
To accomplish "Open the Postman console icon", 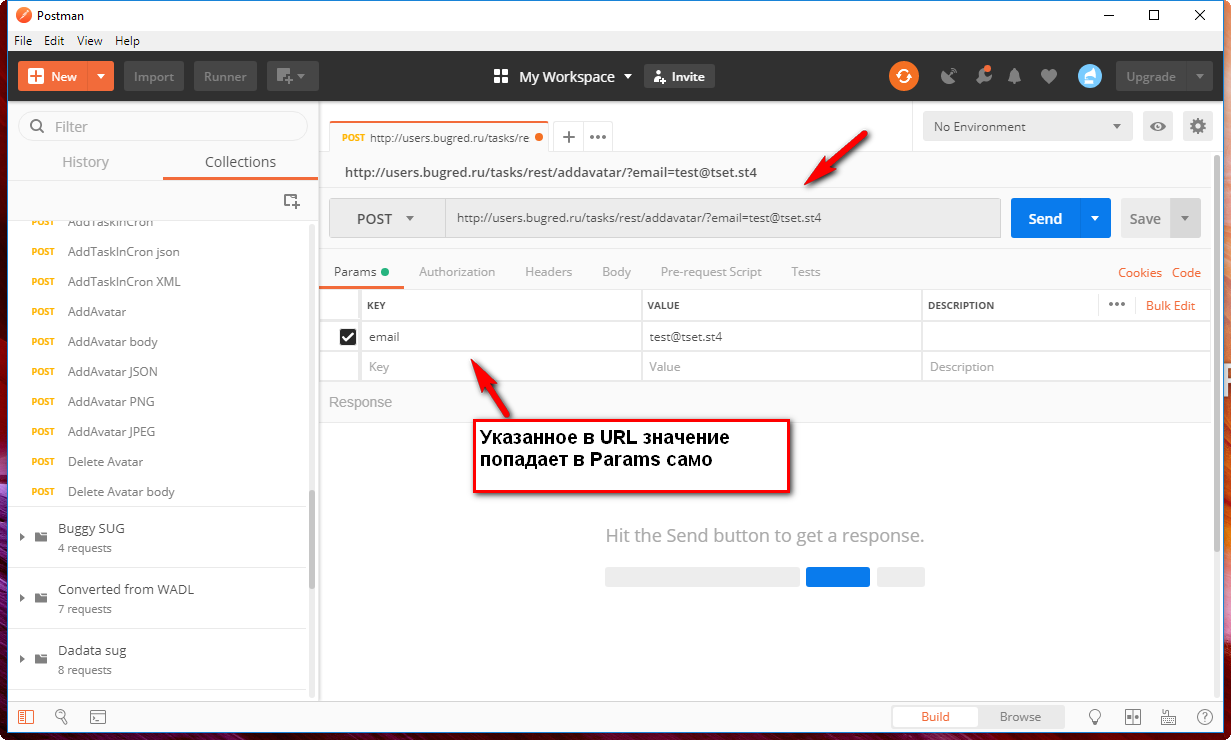I will (98, 716).
